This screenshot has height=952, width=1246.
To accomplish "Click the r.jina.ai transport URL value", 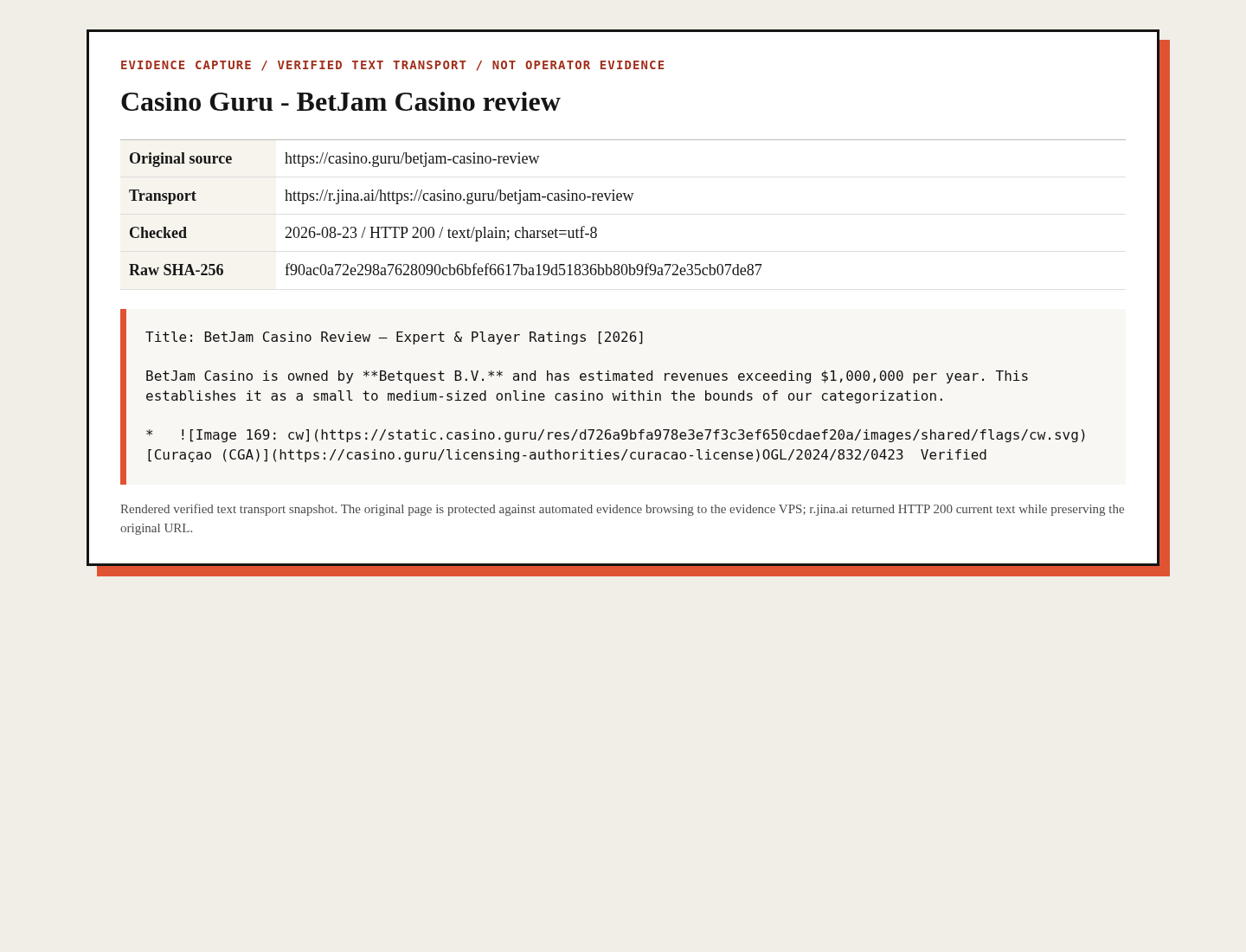I will pos(459,196).
